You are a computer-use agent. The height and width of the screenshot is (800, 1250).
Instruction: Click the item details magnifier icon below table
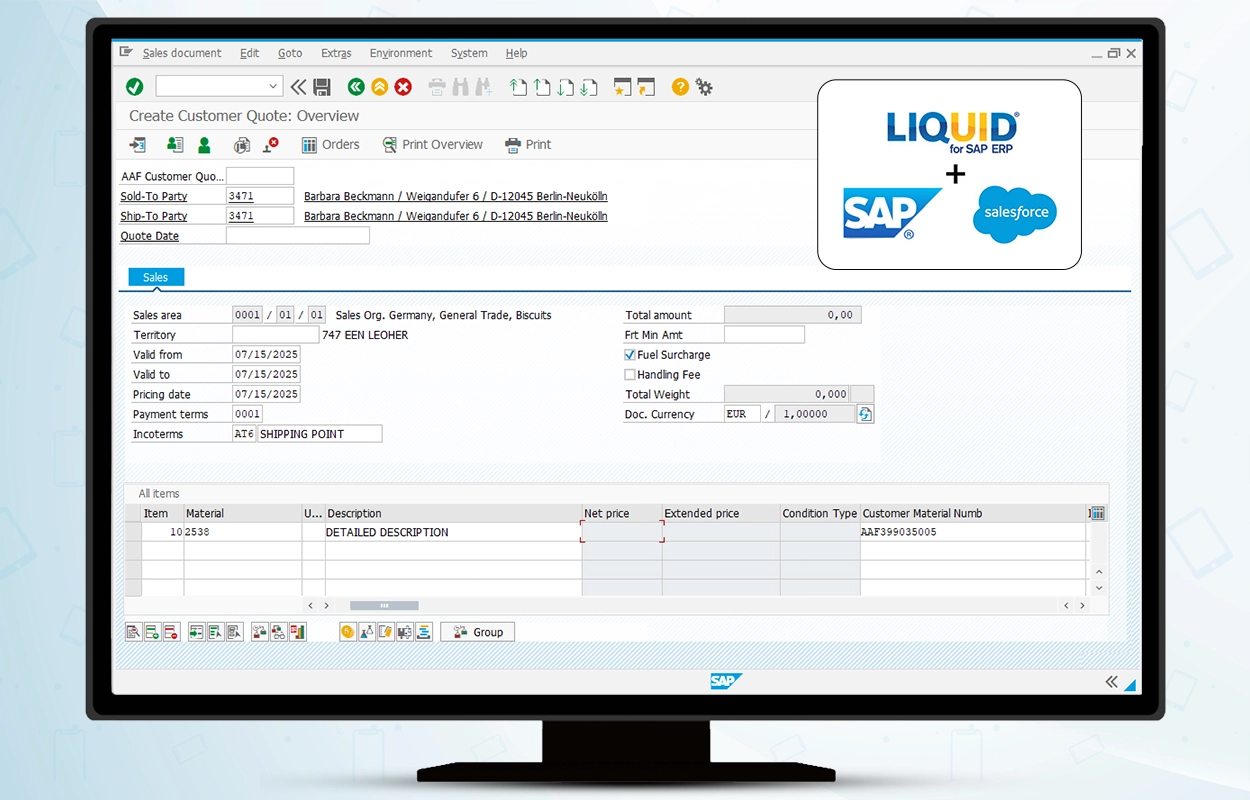tap(133, 632)
